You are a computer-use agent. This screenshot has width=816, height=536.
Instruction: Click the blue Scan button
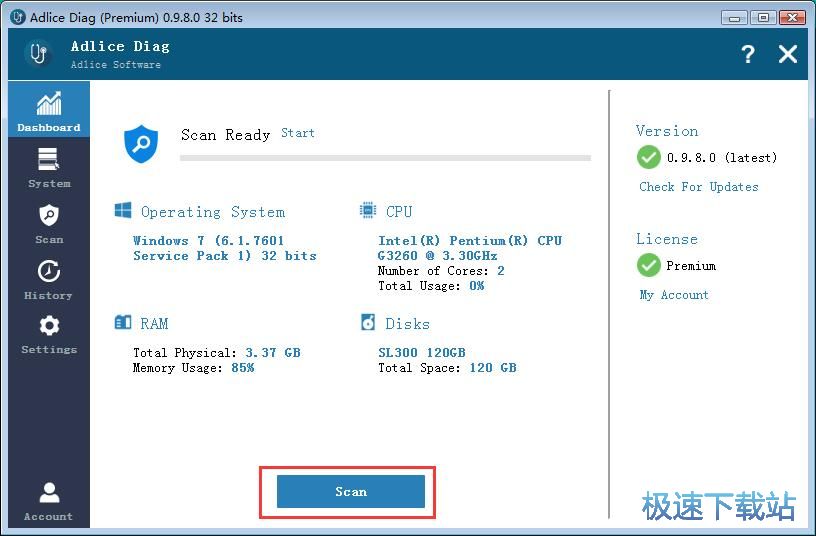351,491
